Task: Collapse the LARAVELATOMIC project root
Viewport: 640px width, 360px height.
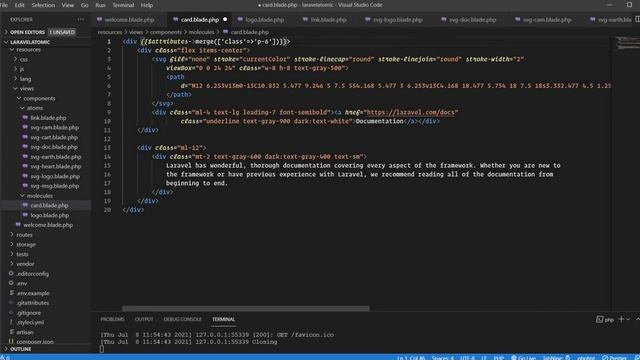Action: [6, 42]
